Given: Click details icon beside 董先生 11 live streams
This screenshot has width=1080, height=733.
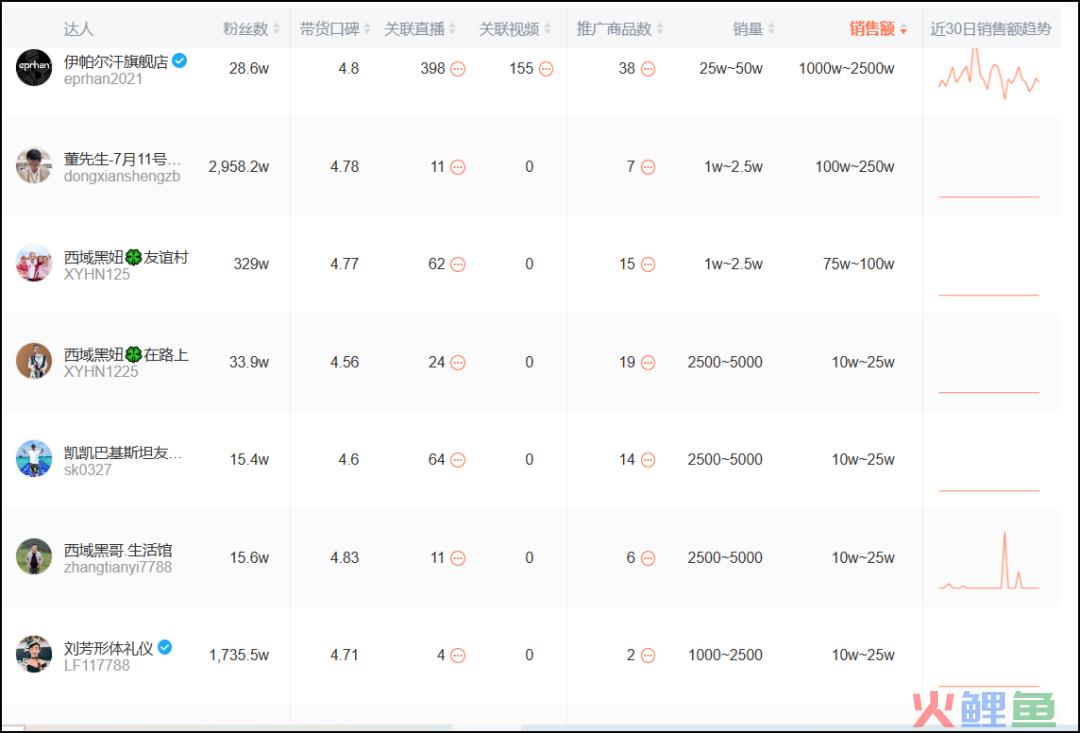Looking at the screenshot, I should click(x=457, y=167).
